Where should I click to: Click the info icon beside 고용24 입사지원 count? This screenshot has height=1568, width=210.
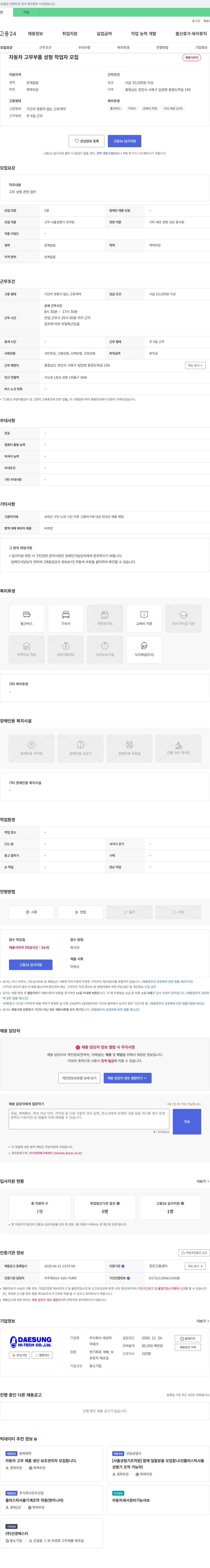coord(183,1203)
